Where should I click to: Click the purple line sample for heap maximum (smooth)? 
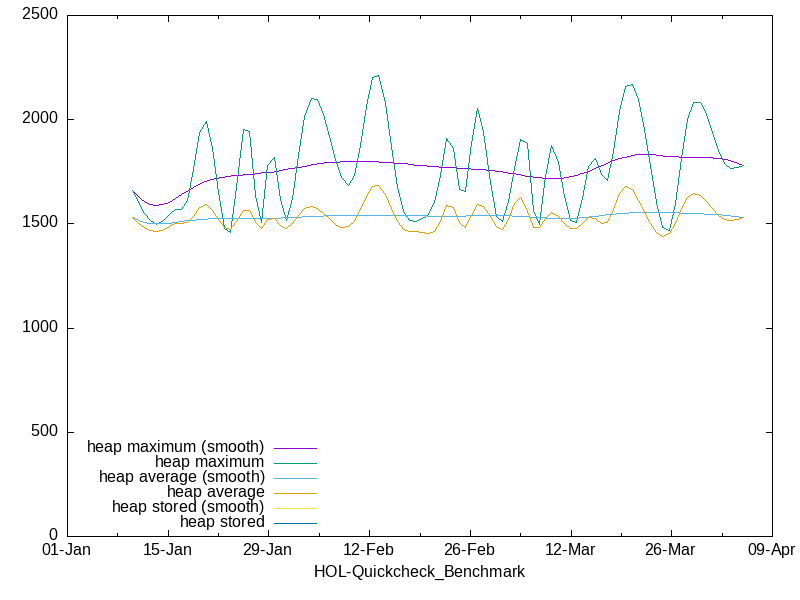[295, 448]
